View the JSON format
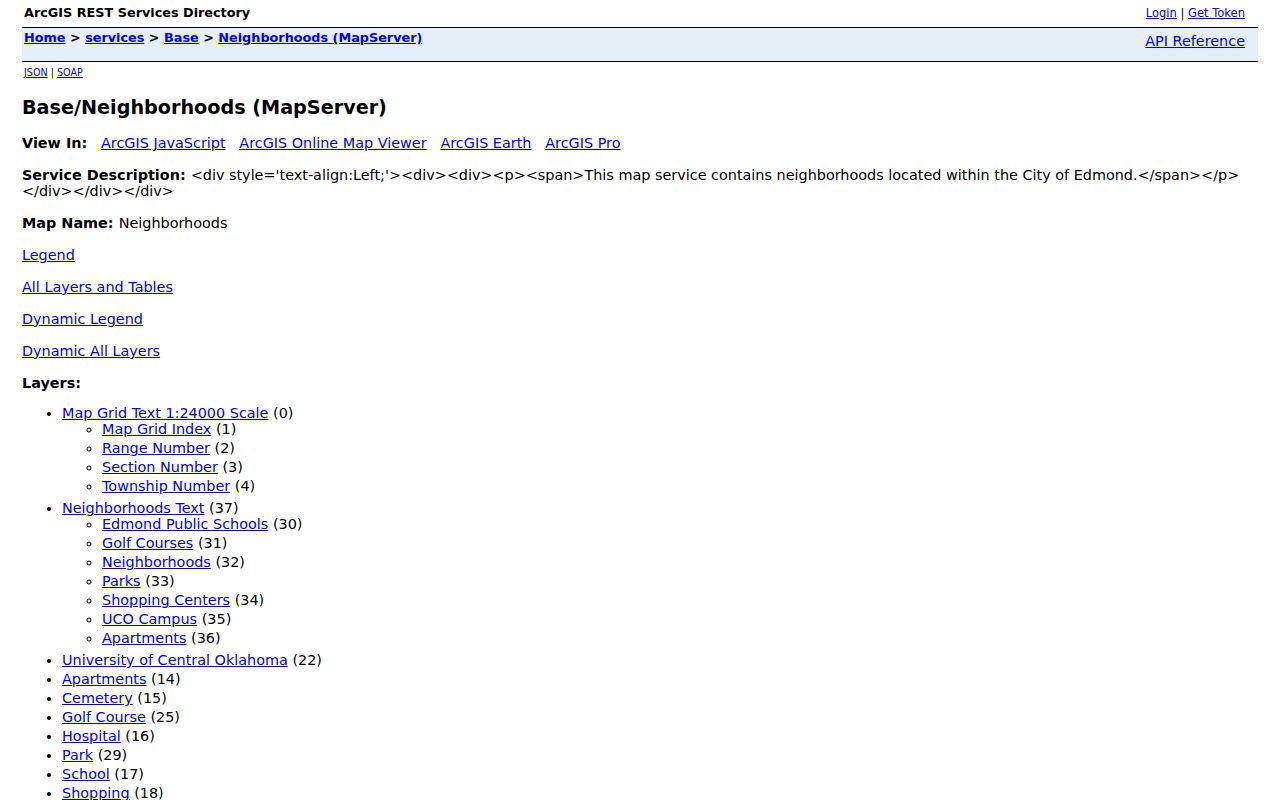This screenshot has height=800, width=1280. click(36, 72)
